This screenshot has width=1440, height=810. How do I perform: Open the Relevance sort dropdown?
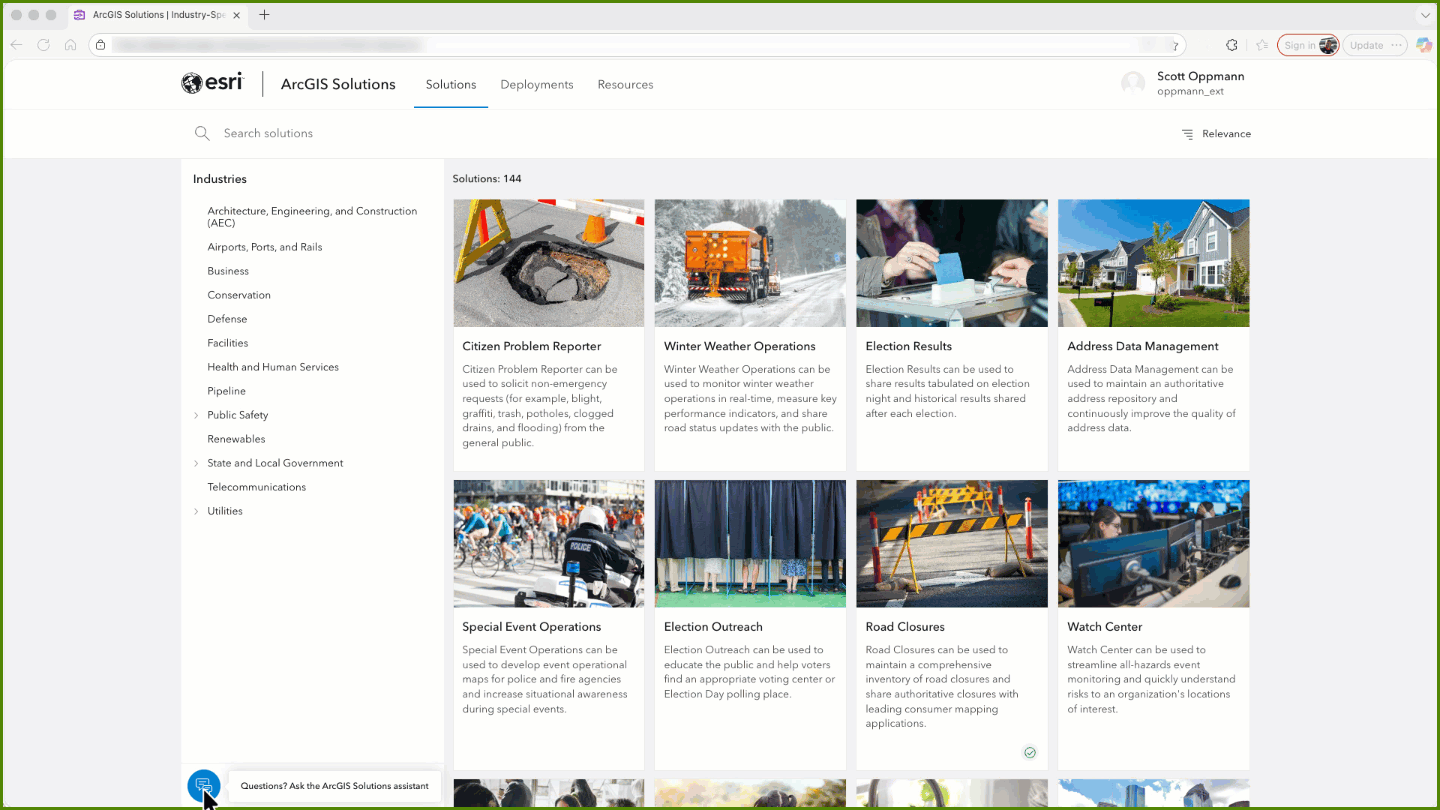click(1216, 134)
